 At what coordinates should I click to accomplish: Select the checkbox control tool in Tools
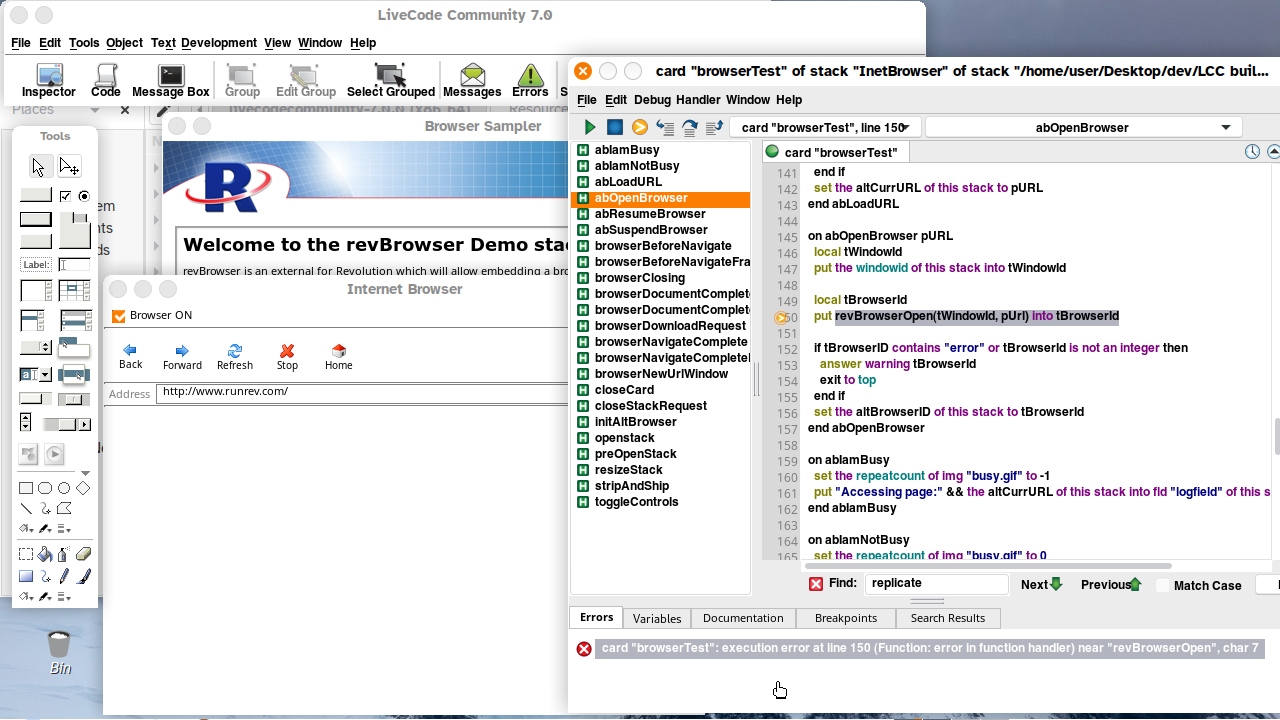click(x=65, y=196)
